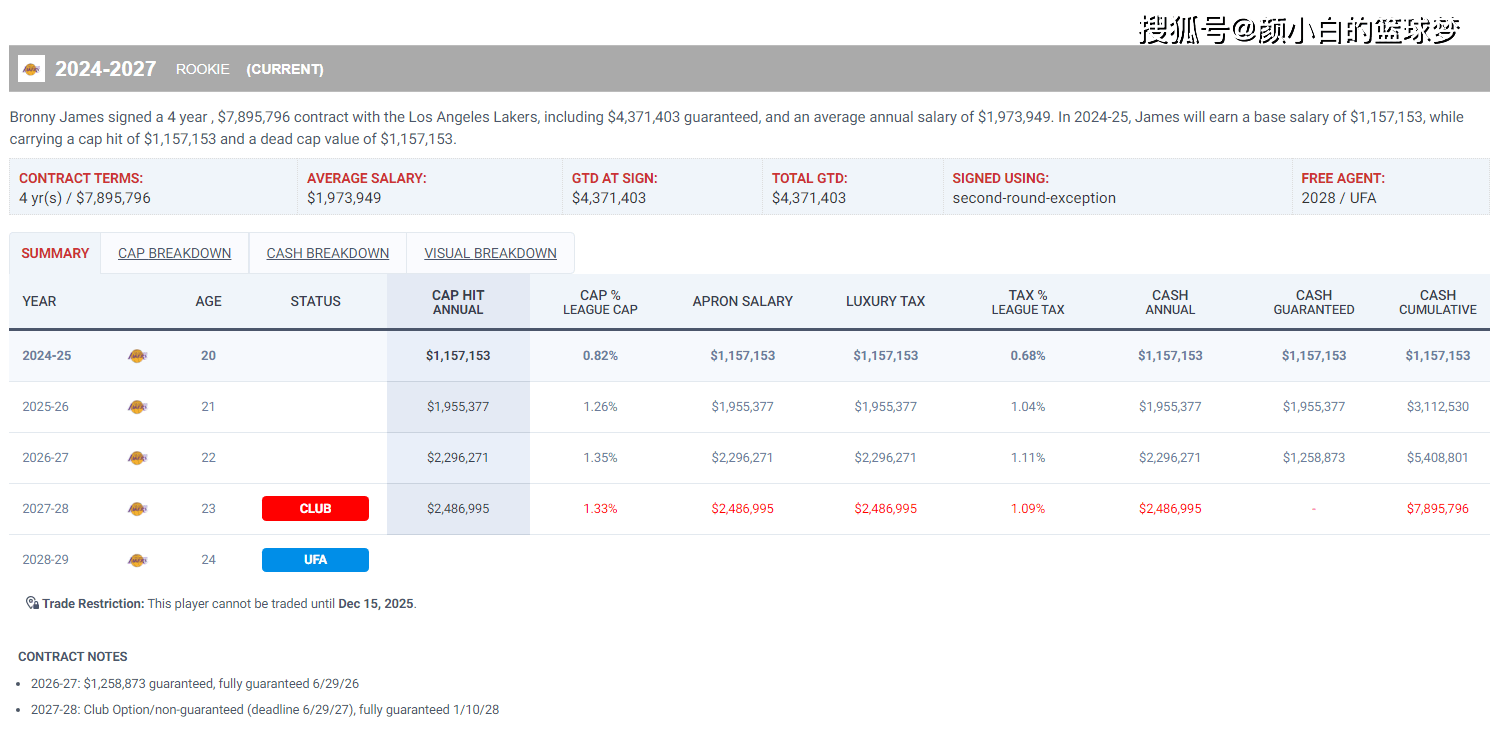The image size is (1494, 729).
Task: Click the Status column header
Action: tap(315, 301)
